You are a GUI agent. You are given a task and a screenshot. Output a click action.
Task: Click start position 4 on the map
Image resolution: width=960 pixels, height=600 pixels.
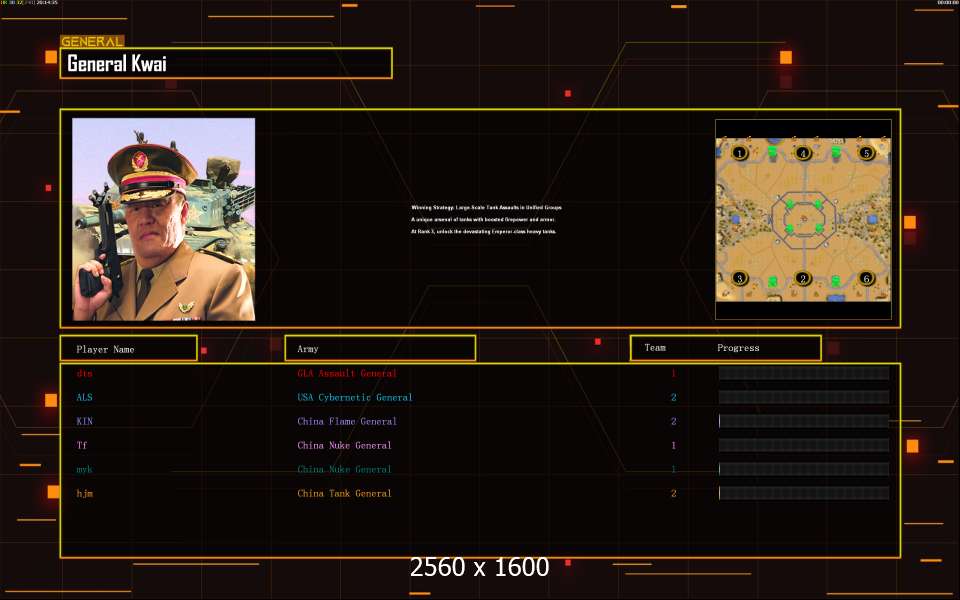[x=803, y=153]
